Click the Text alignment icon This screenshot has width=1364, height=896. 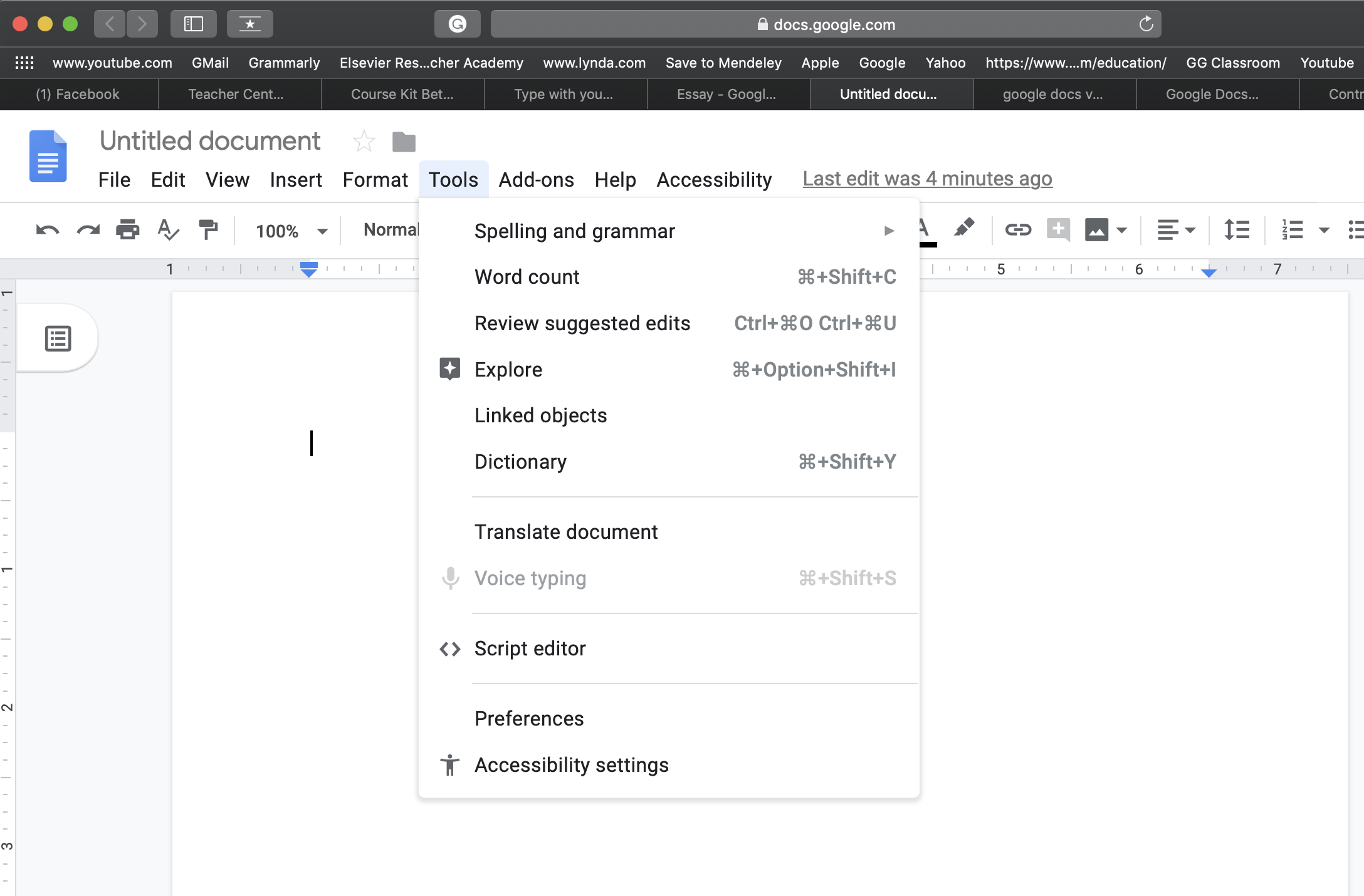pos(1175,231)
